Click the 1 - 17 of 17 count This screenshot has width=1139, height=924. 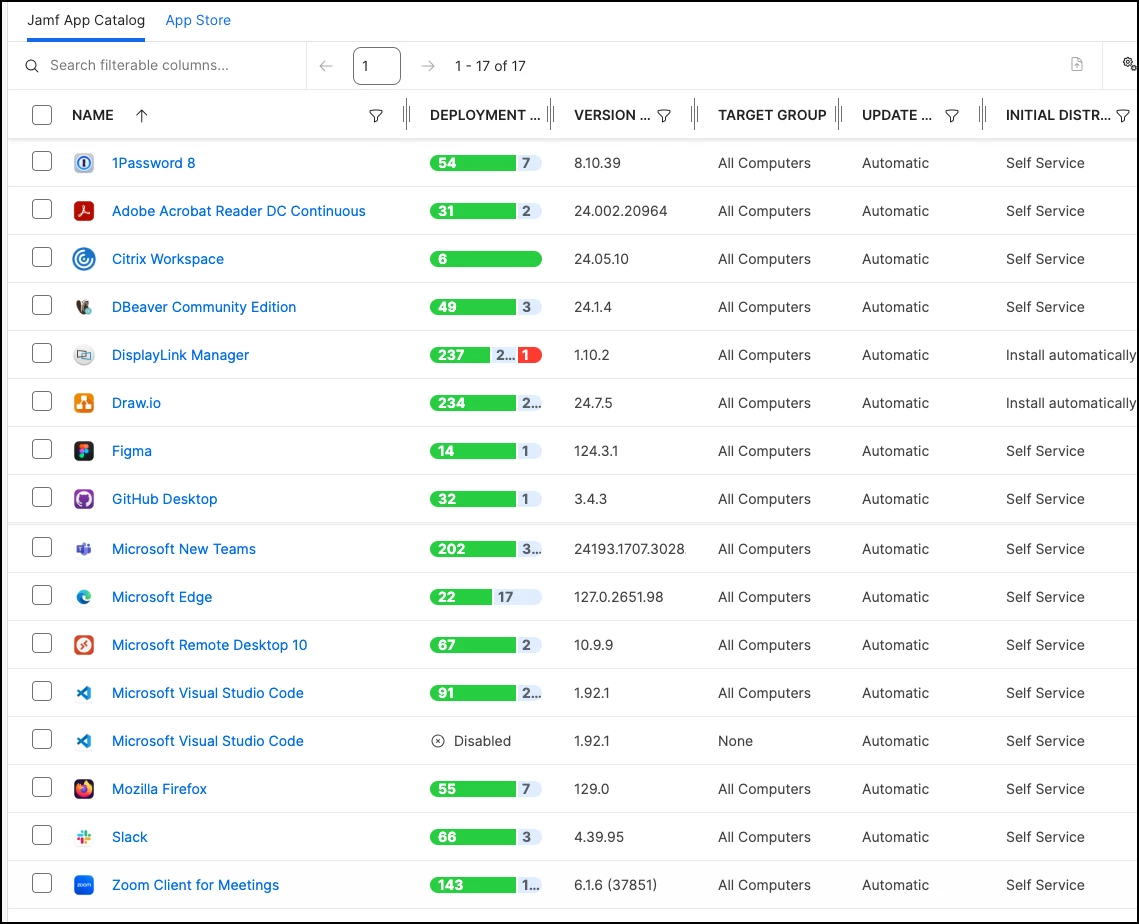(490, 65)
